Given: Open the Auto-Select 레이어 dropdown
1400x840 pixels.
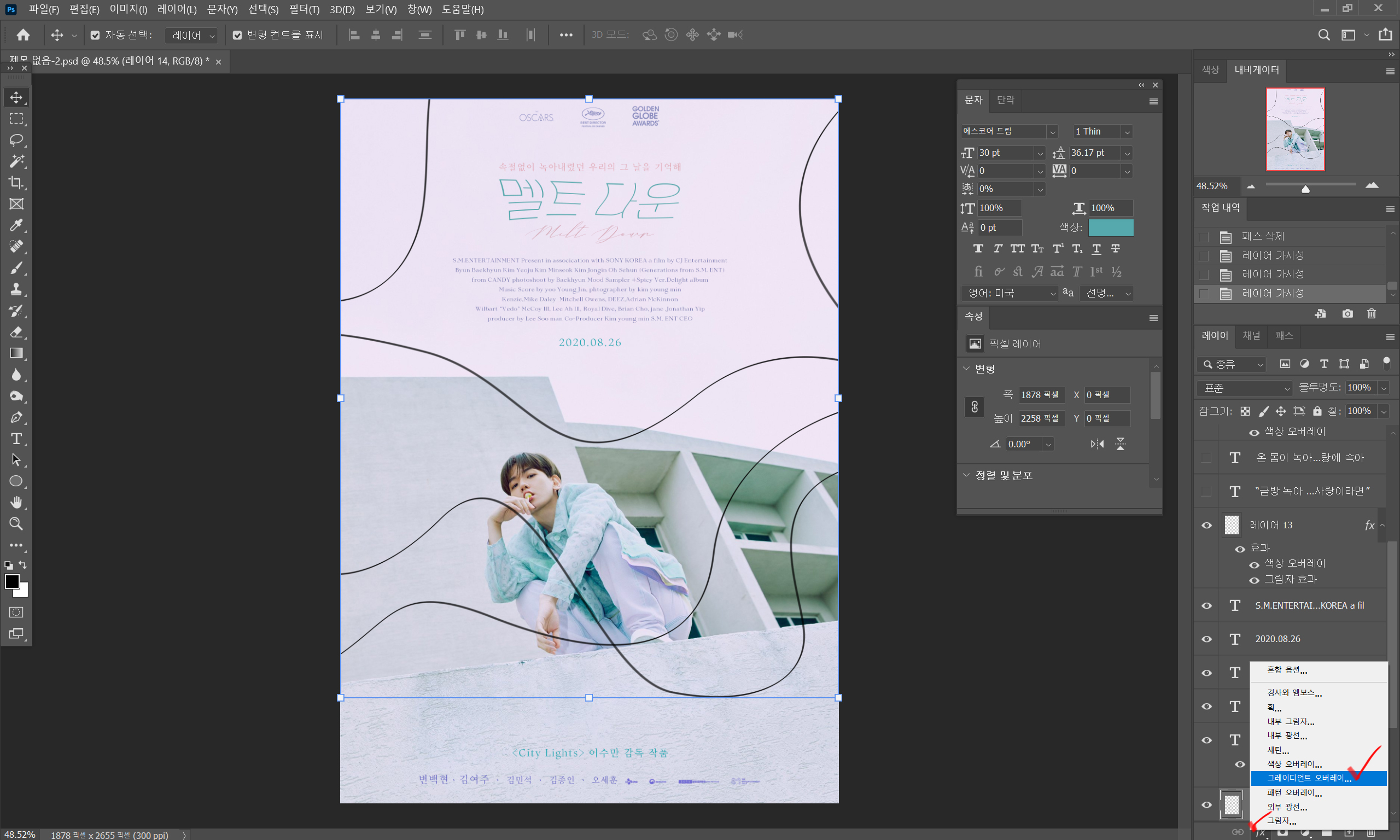Looking at the screenshot, I should point(192,35).
